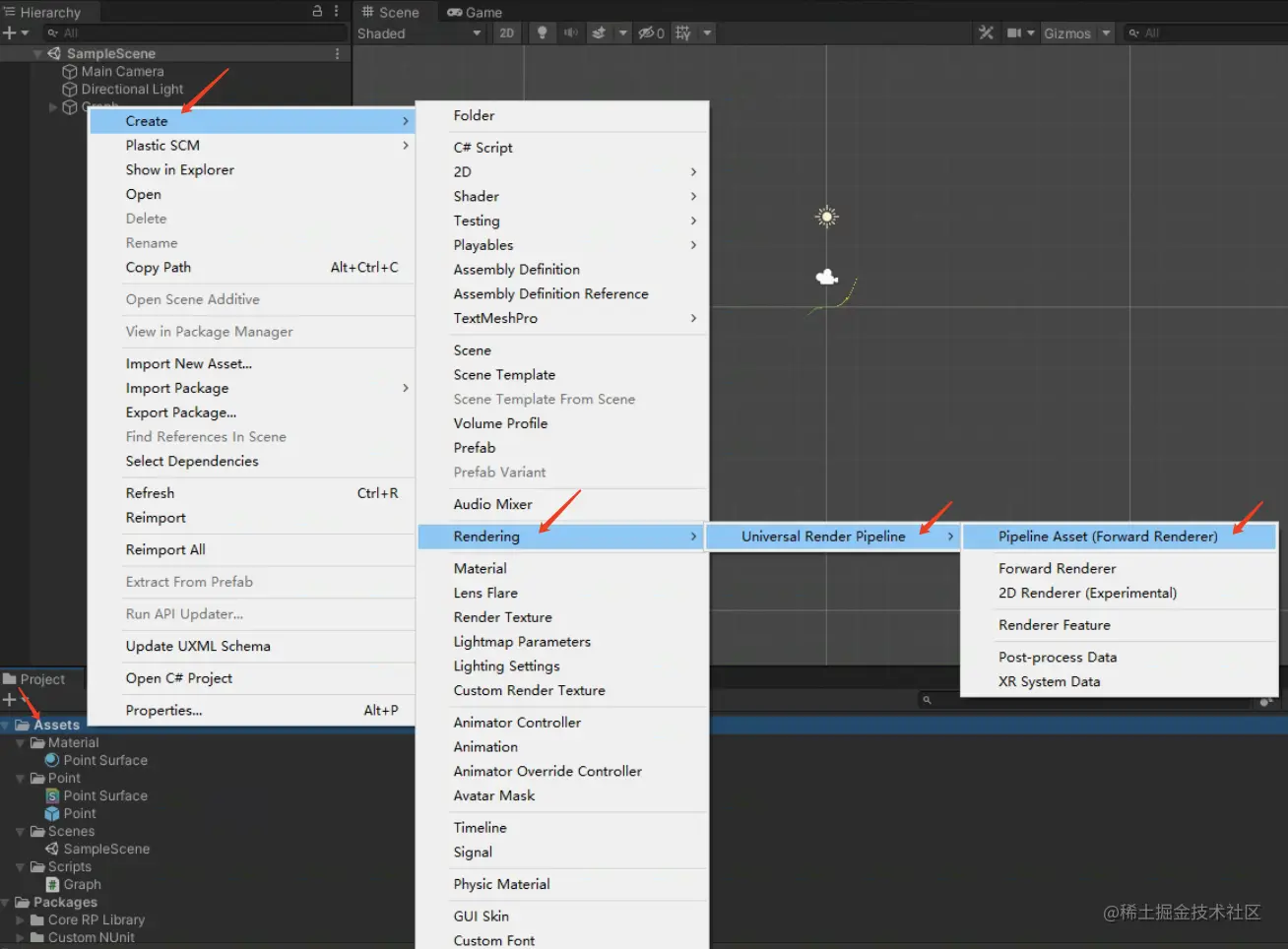
Task: Click the scene camera settings icon
Action: [1014, 33]
